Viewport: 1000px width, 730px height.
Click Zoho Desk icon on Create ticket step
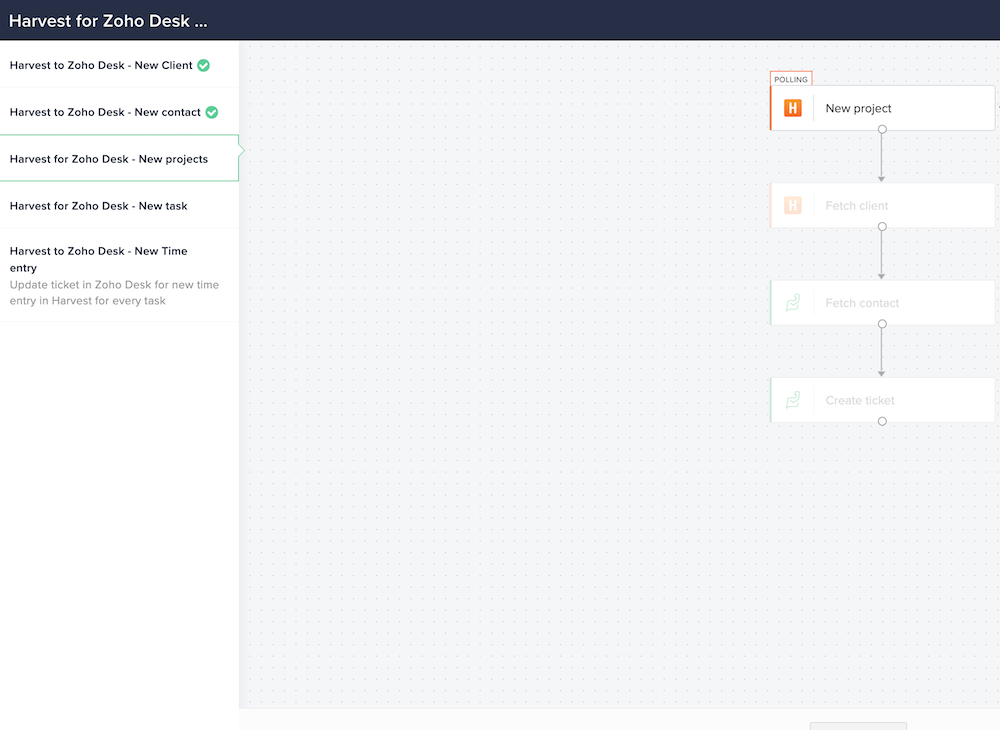(793, 400)
